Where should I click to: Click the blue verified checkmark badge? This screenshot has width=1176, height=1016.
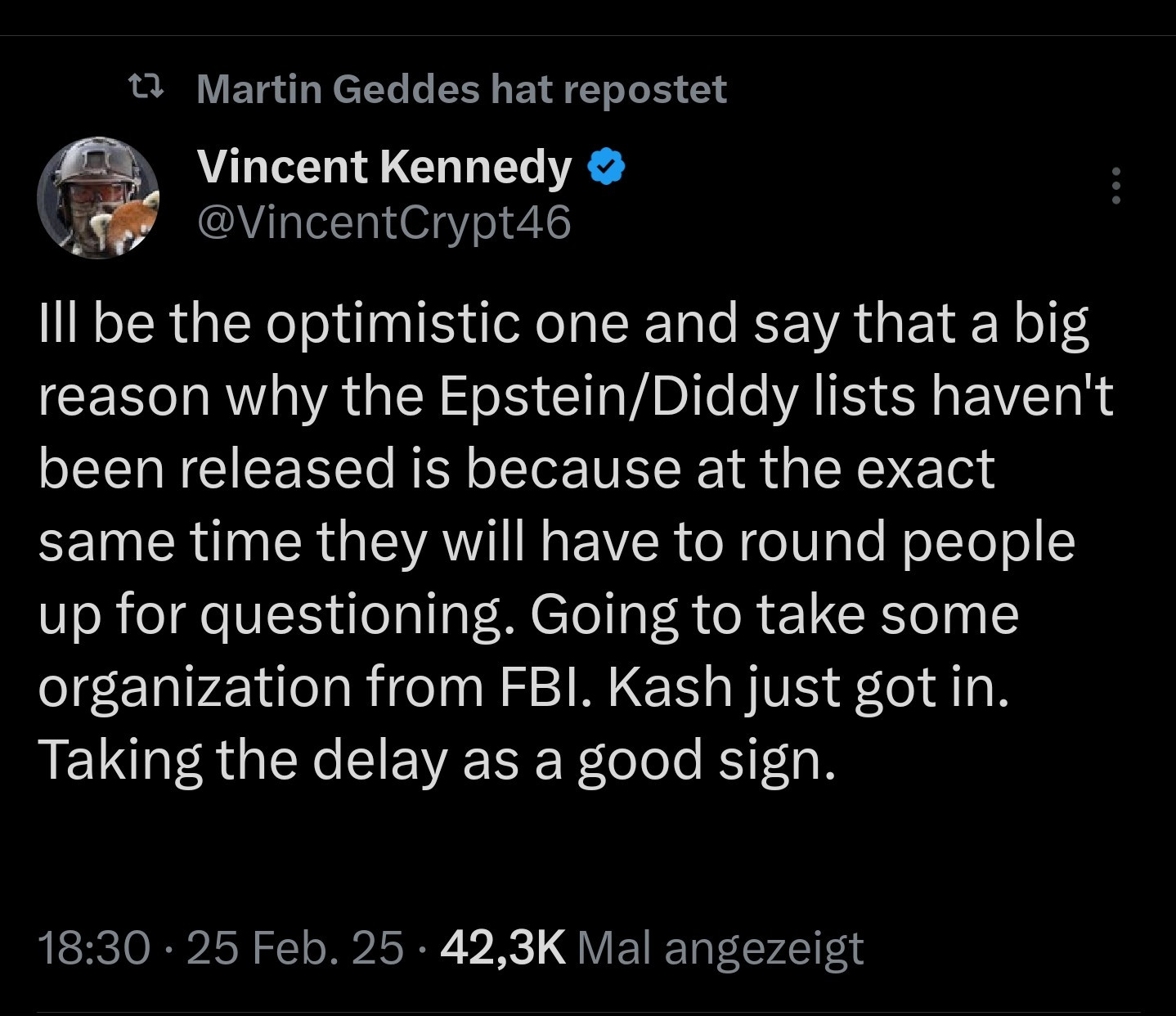tap(607, 168)
